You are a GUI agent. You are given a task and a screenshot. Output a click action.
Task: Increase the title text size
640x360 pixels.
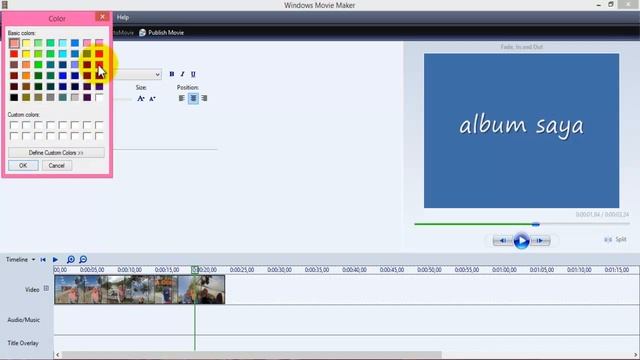[x=141, y=98]
